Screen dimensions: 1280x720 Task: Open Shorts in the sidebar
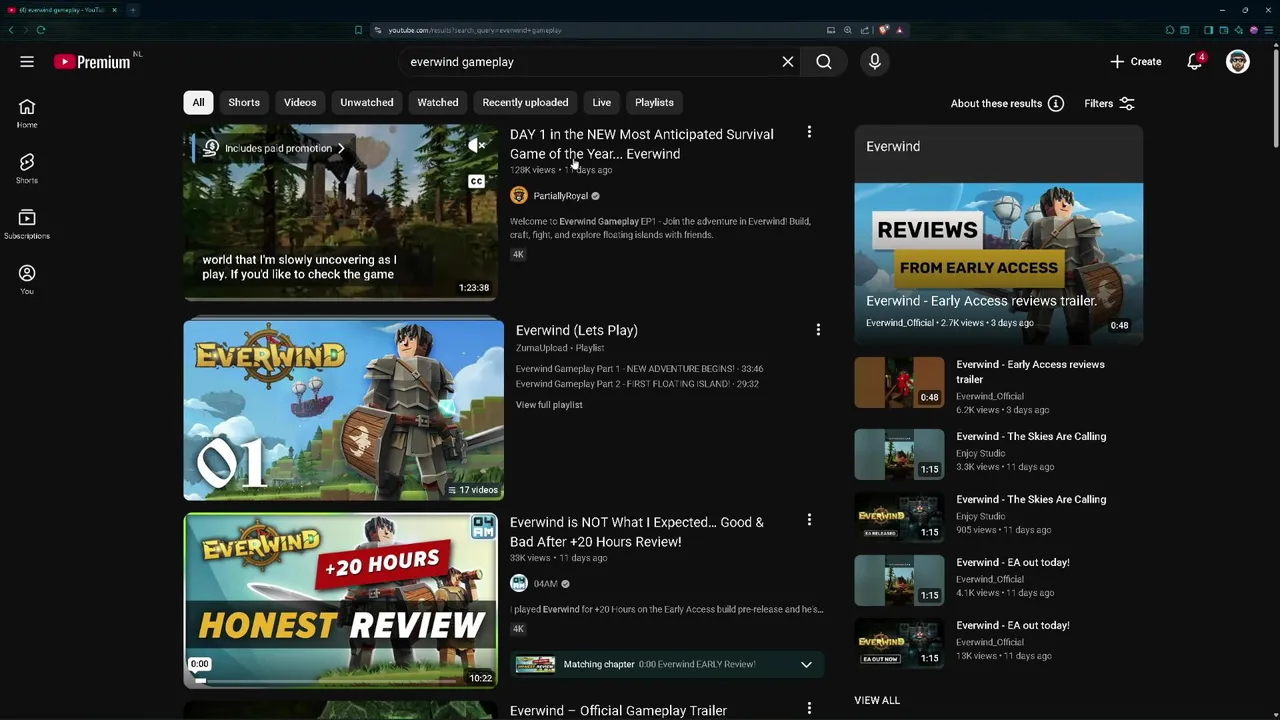click(x=27, y=169)
